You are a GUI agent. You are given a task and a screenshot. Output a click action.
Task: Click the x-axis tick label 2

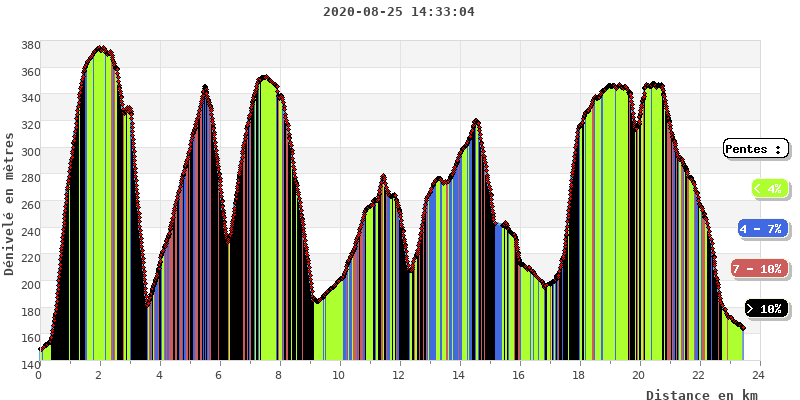(99, 376)
